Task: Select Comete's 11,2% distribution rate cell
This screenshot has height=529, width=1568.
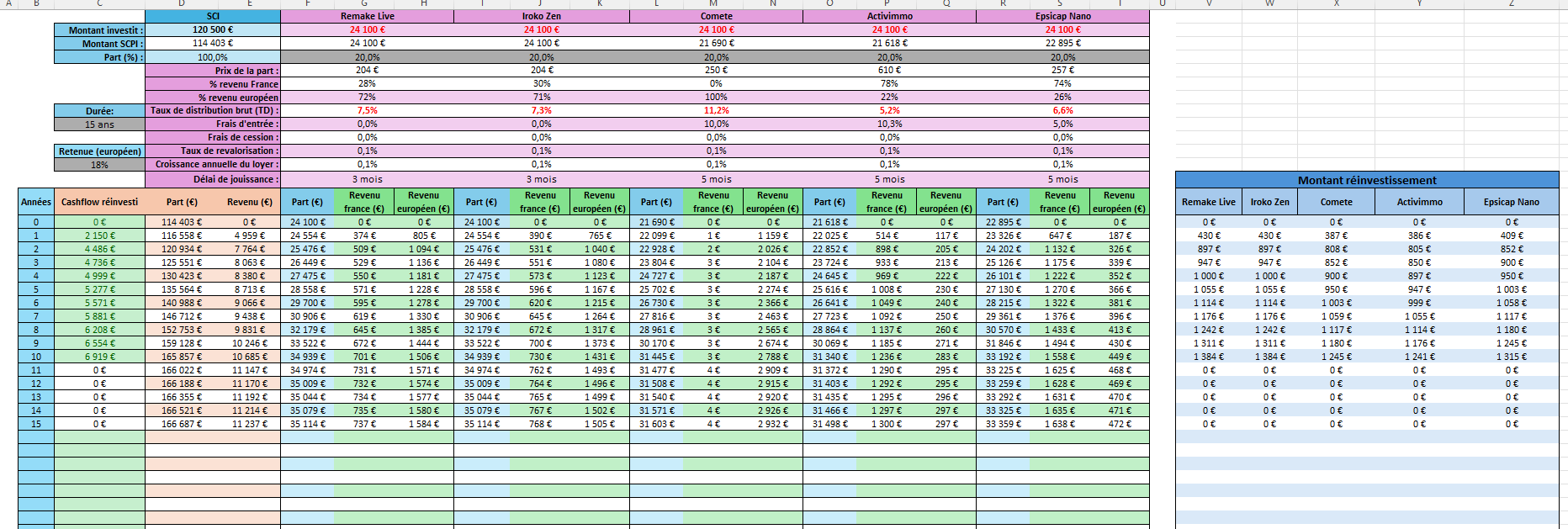Action: point(716,110)
